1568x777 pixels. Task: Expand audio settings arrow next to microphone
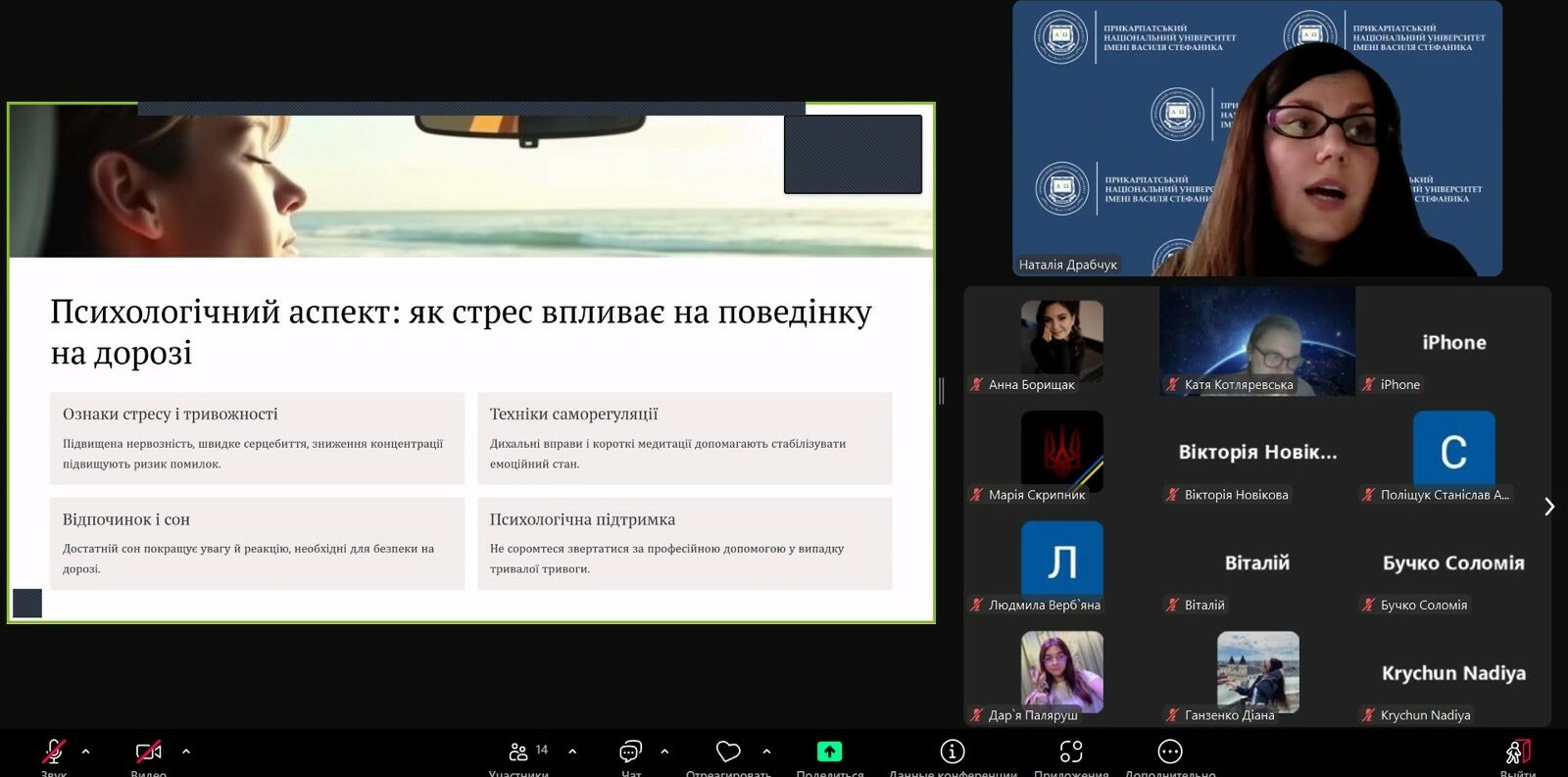click(x=86, y=752)
